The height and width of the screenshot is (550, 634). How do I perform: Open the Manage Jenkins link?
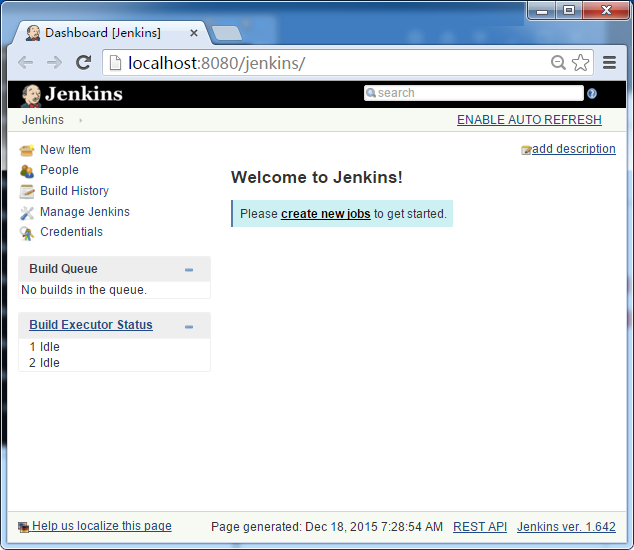click(x=85, y=212)
